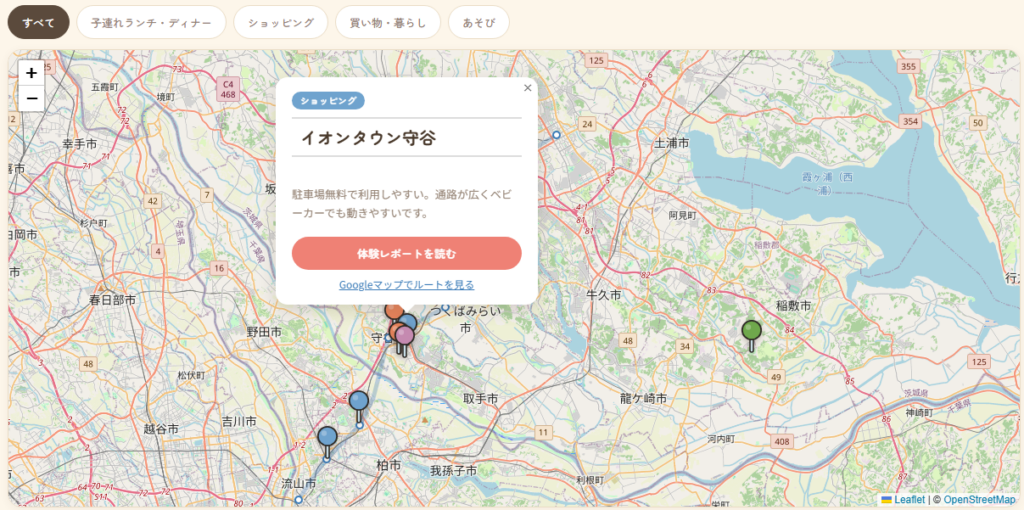Filter spots by あそび tab
The width and height of the screenshot is (1024, 510).
point(479,22)
